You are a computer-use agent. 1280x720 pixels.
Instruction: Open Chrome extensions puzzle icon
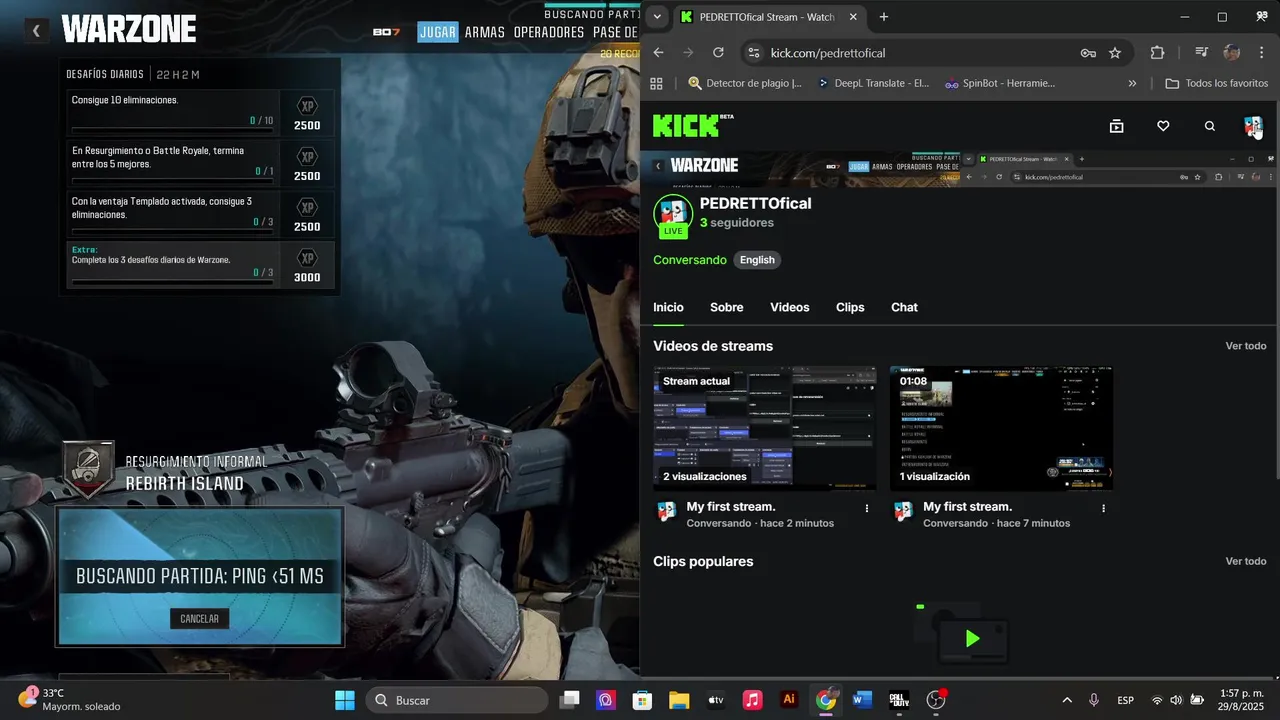(1158, 53)
